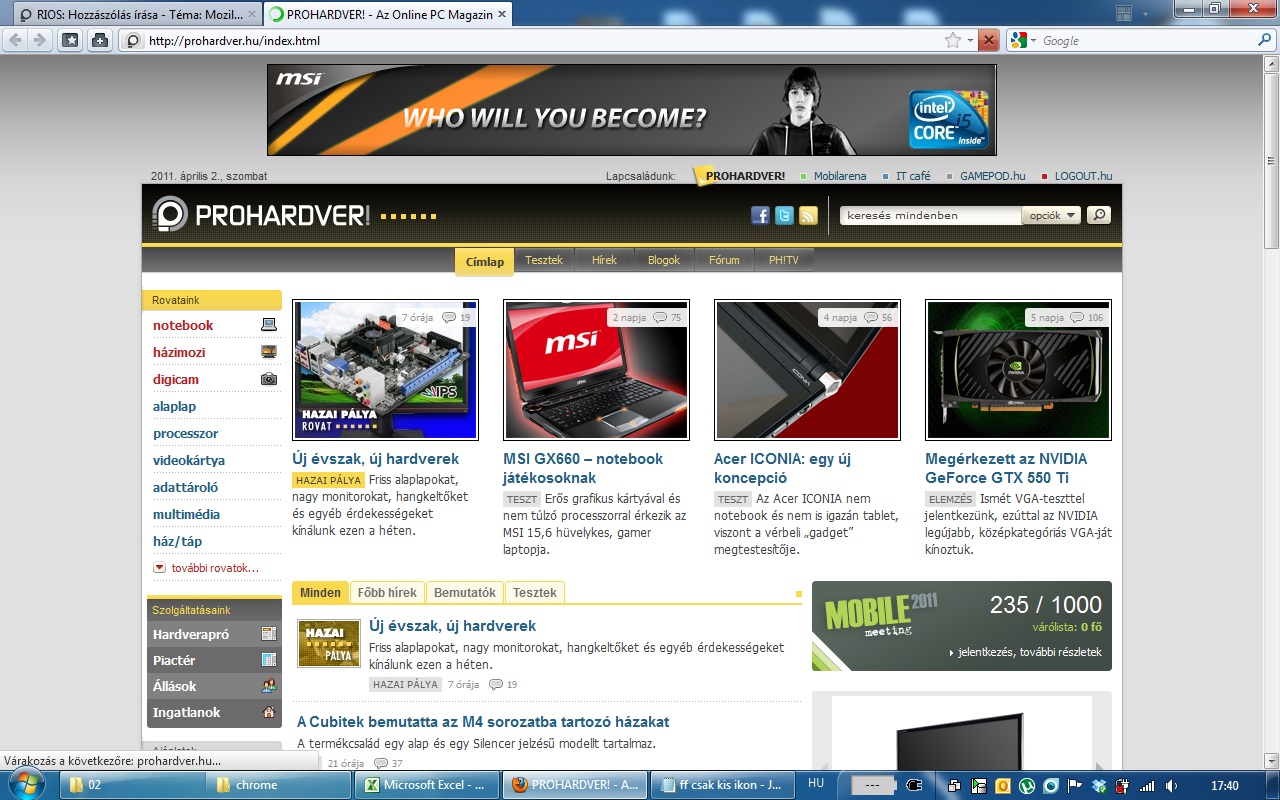Image resolution: width=1280 pixels, height=800 pixels.
Task: Open PROHARDVER Twitter icon
Action: 784,215
